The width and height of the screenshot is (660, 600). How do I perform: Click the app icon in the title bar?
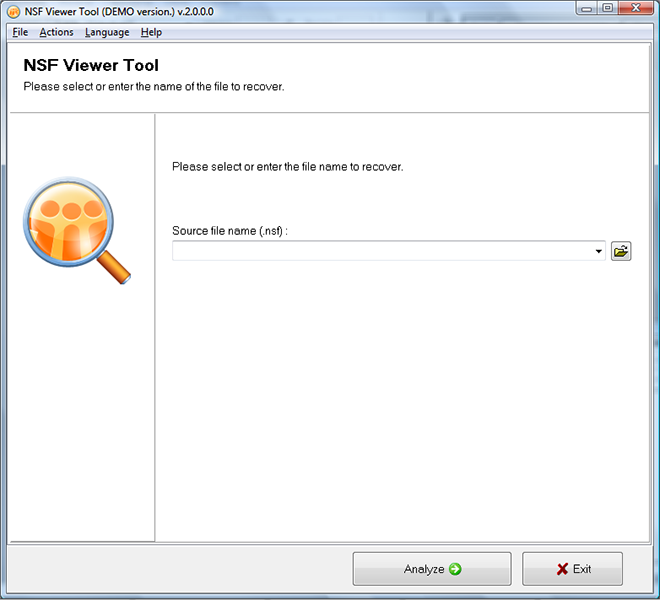click(13, 11)
